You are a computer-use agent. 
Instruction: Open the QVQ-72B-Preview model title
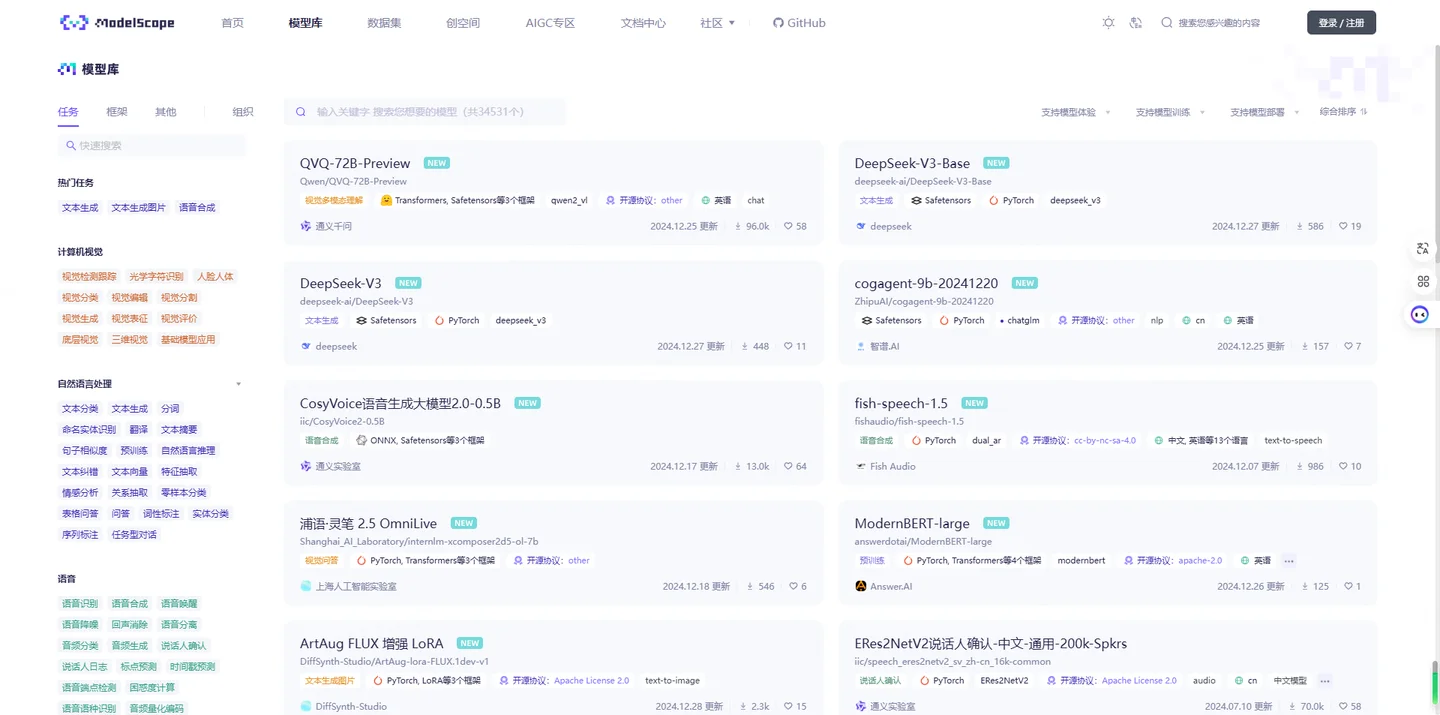coord(355,163)
